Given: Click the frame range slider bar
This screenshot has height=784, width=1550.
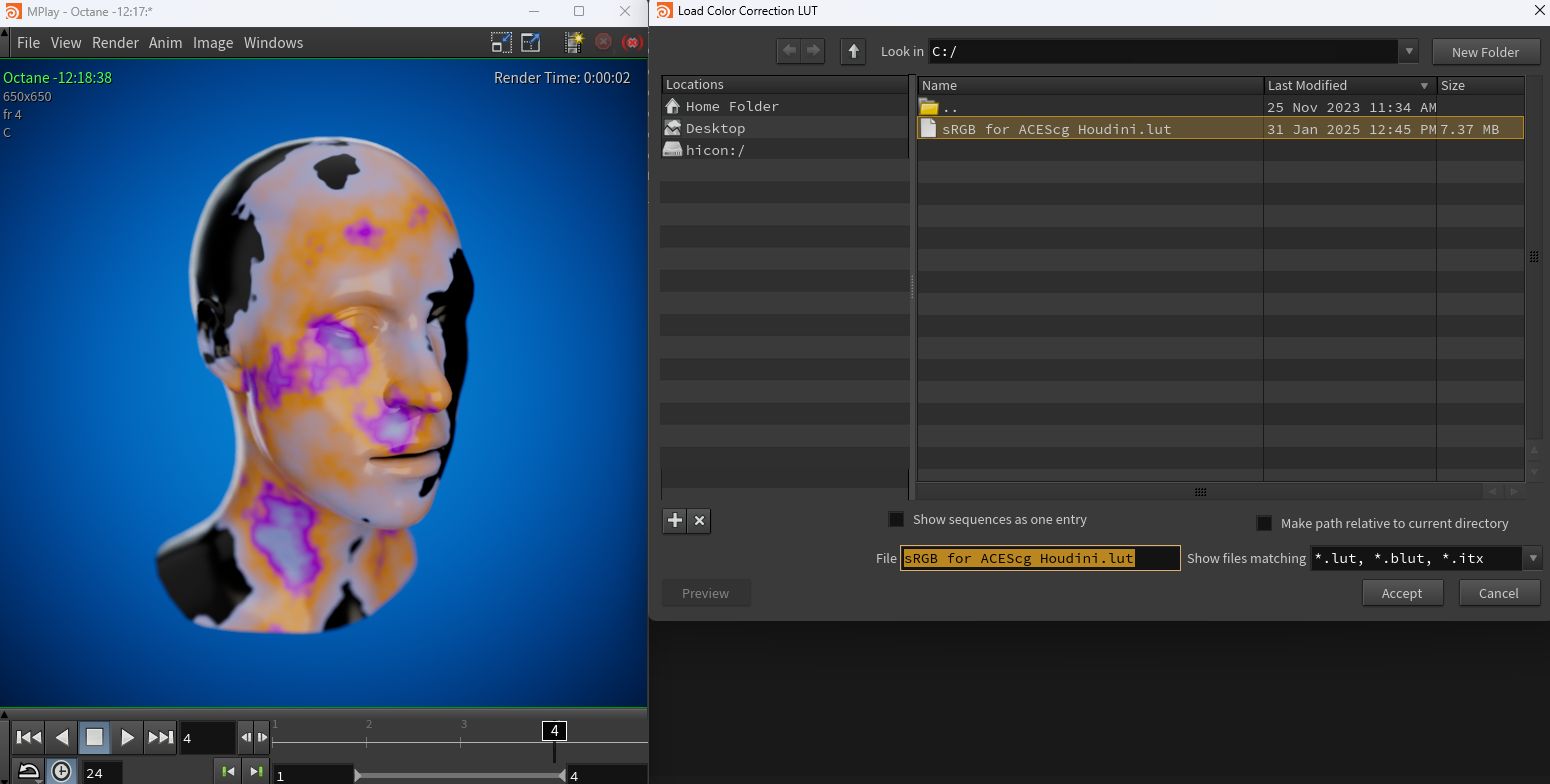Looking at the screenshot, I should (x=460, y=776).
